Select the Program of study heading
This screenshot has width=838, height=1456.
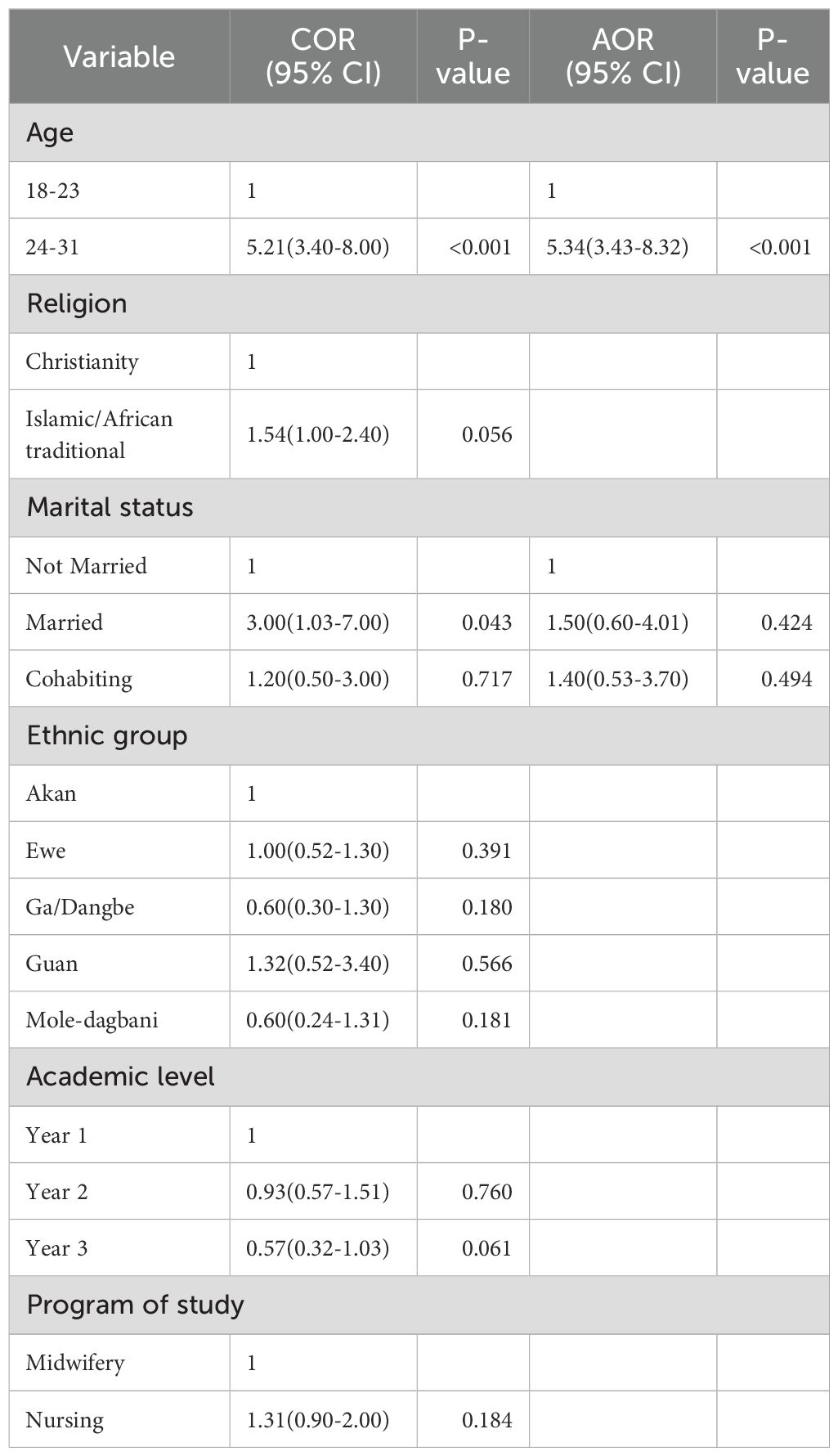point(135,1305)
